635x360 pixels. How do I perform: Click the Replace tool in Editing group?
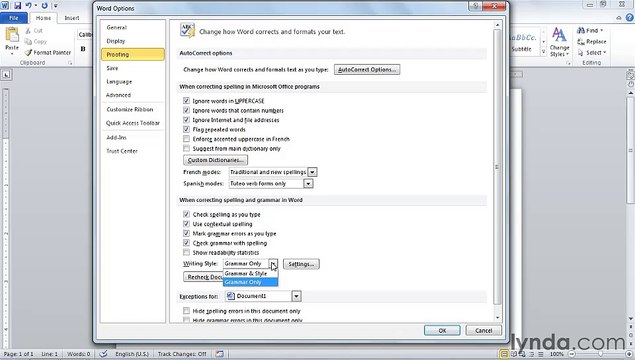pos(592,42)
